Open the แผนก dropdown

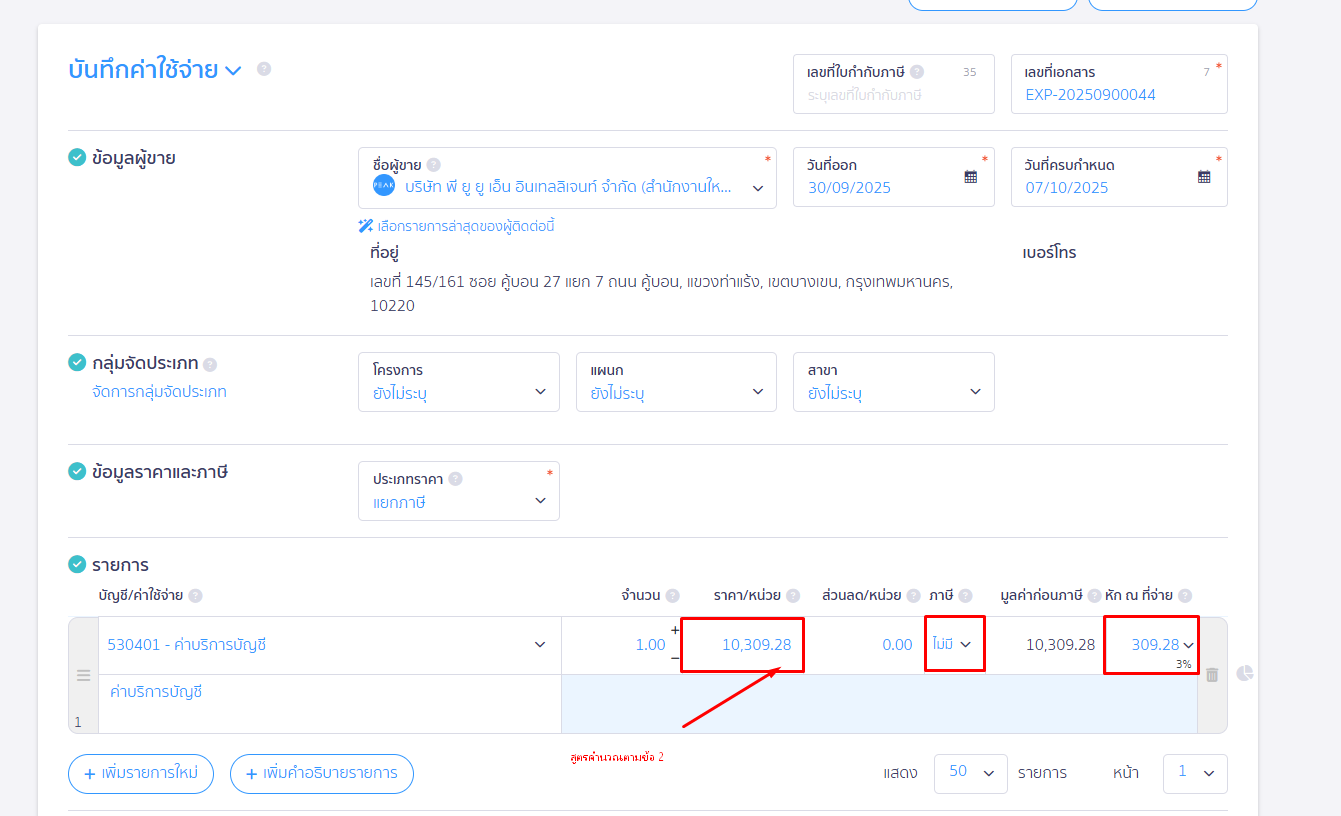point(676,382)
